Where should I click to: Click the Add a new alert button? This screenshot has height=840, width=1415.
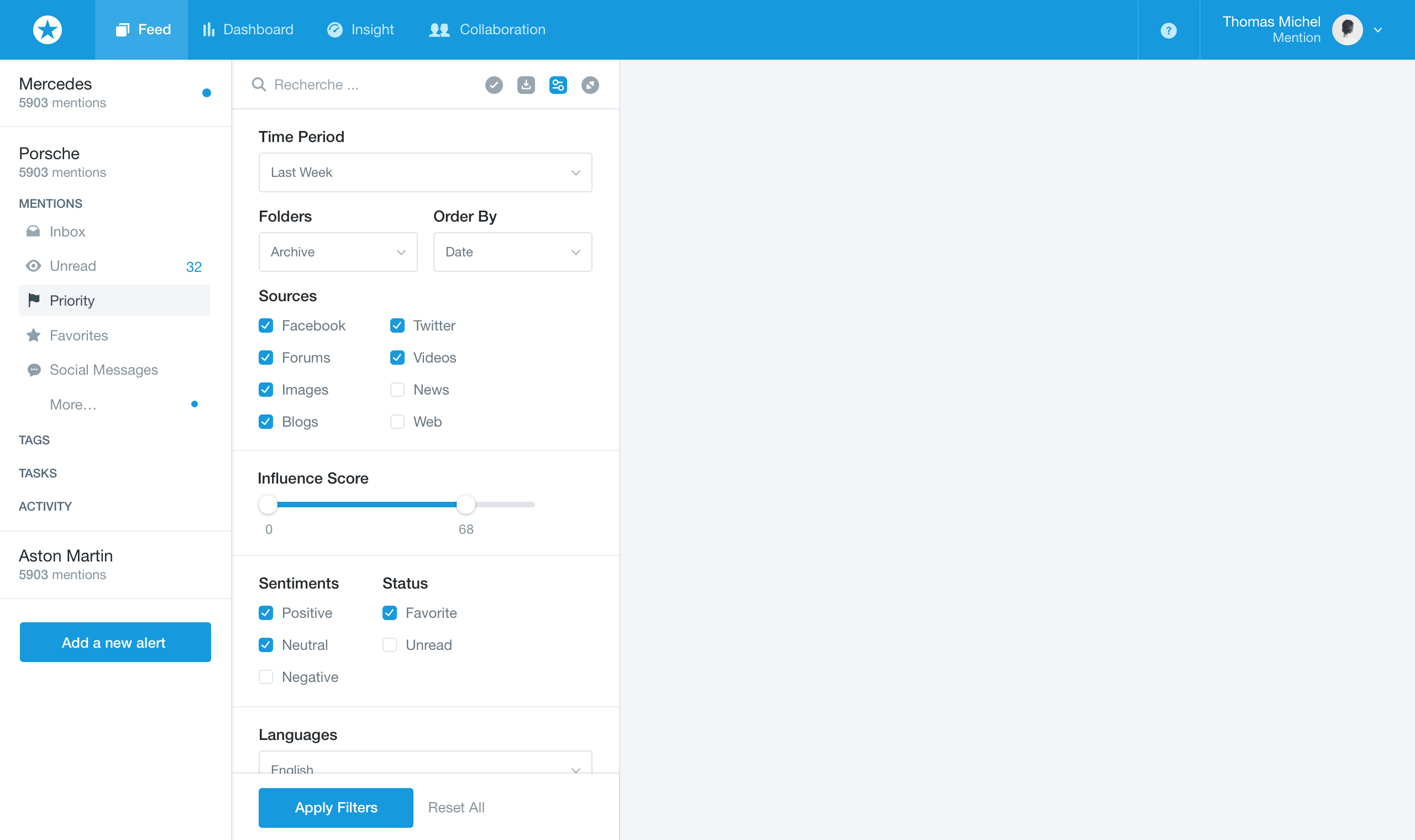tap(115, 642)
